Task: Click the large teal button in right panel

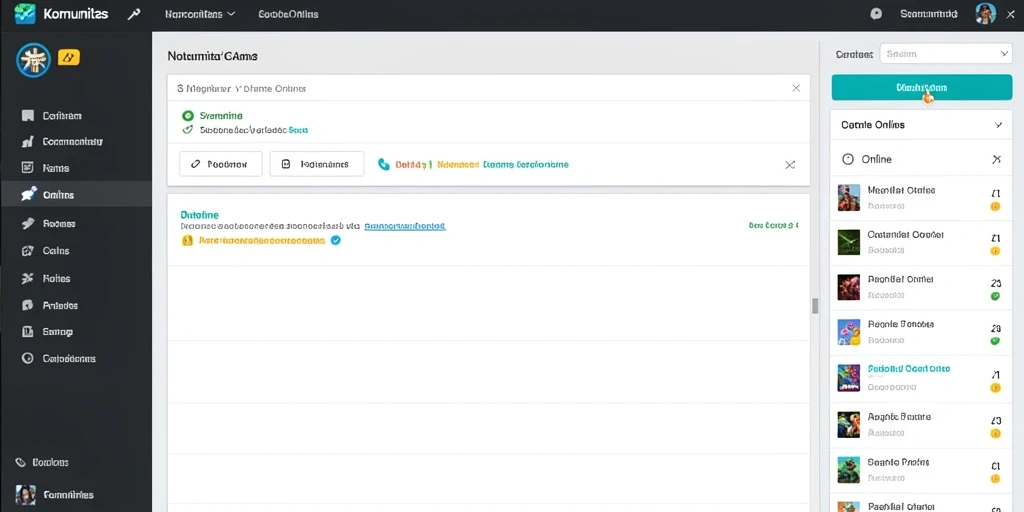Action: 921,88
